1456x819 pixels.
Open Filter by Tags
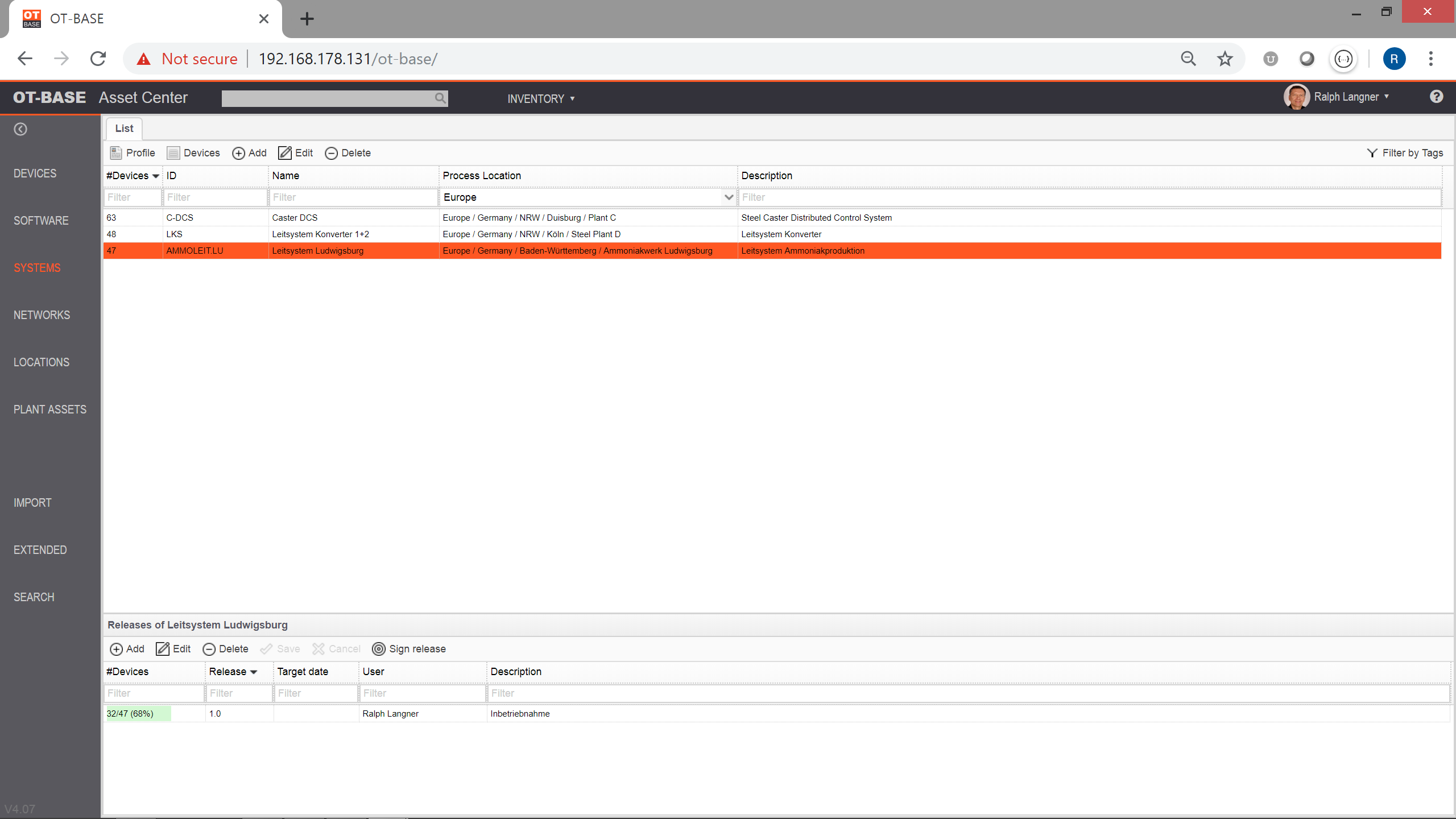point(1405,153)
